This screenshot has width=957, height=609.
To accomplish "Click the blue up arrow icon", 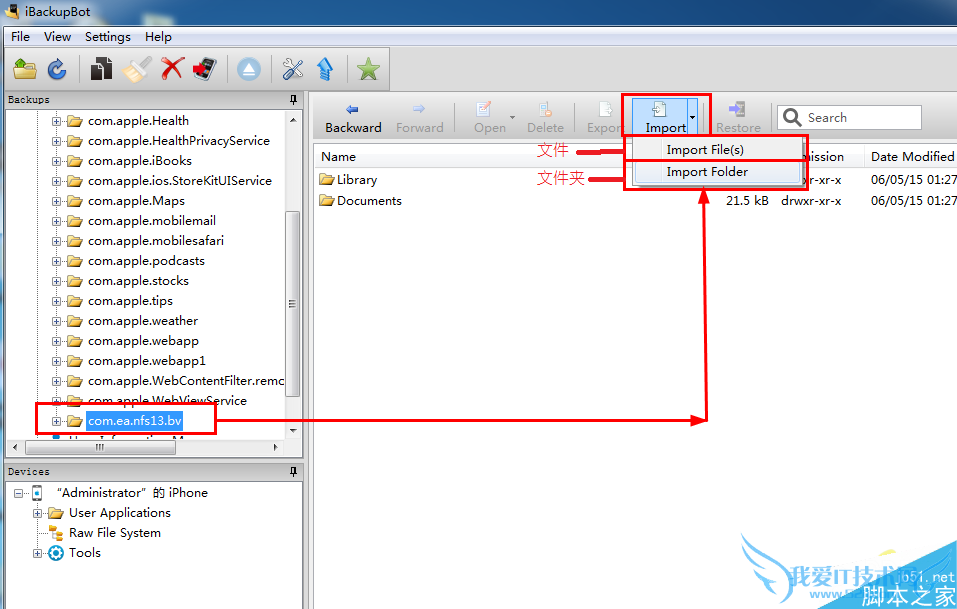I will point(325,69).
